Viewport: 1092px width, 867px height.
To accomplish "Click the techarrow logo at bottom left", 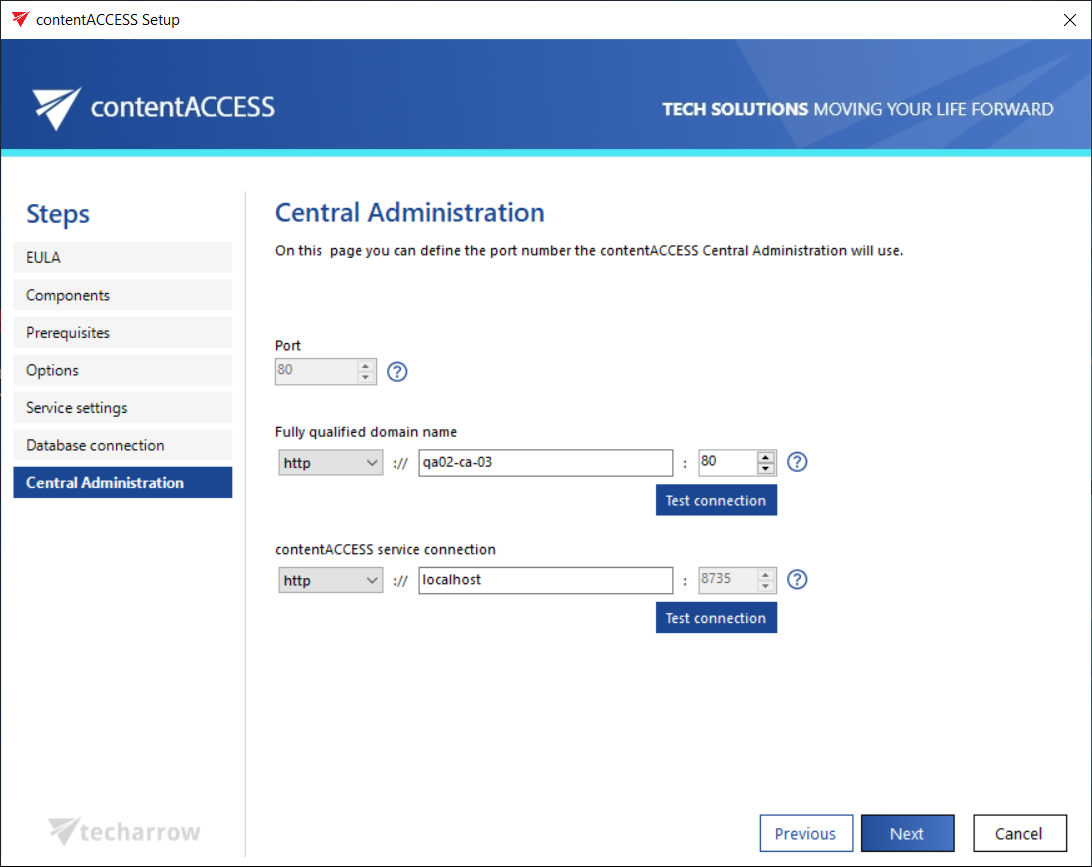I will click(125, 831).
